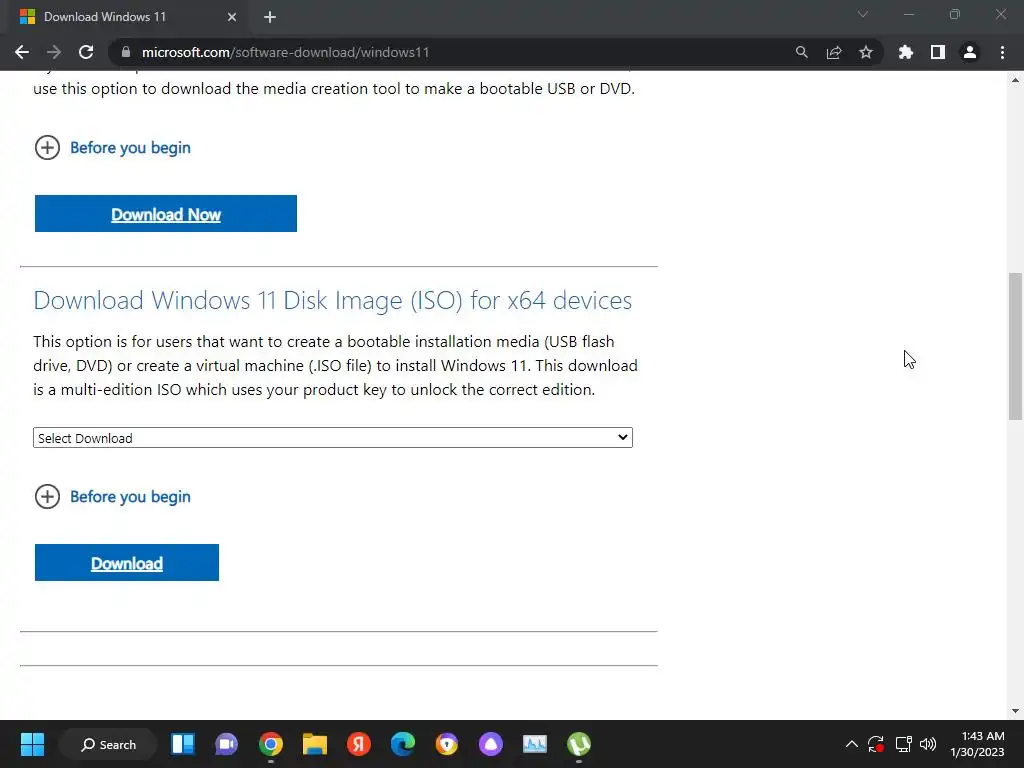The image size is (1024, 768).
Task: Open the zoom magnifier icon in address bar
Action: coord(801,52)
